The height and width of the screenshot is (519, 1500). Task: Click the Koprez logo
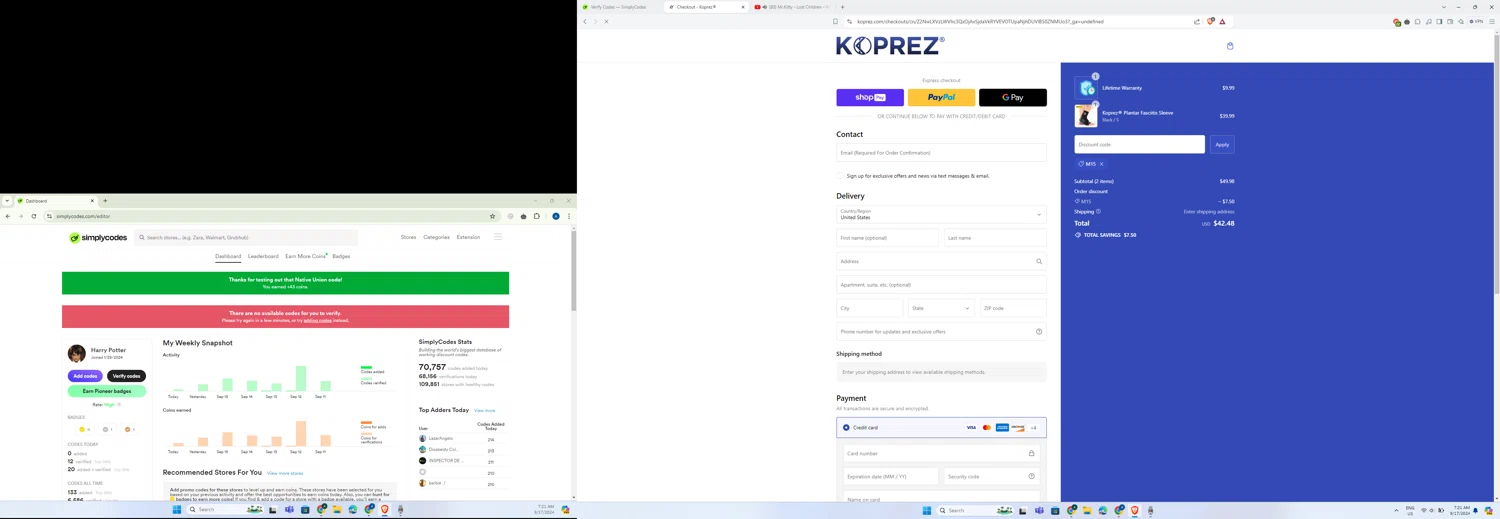tap(890, 45)
